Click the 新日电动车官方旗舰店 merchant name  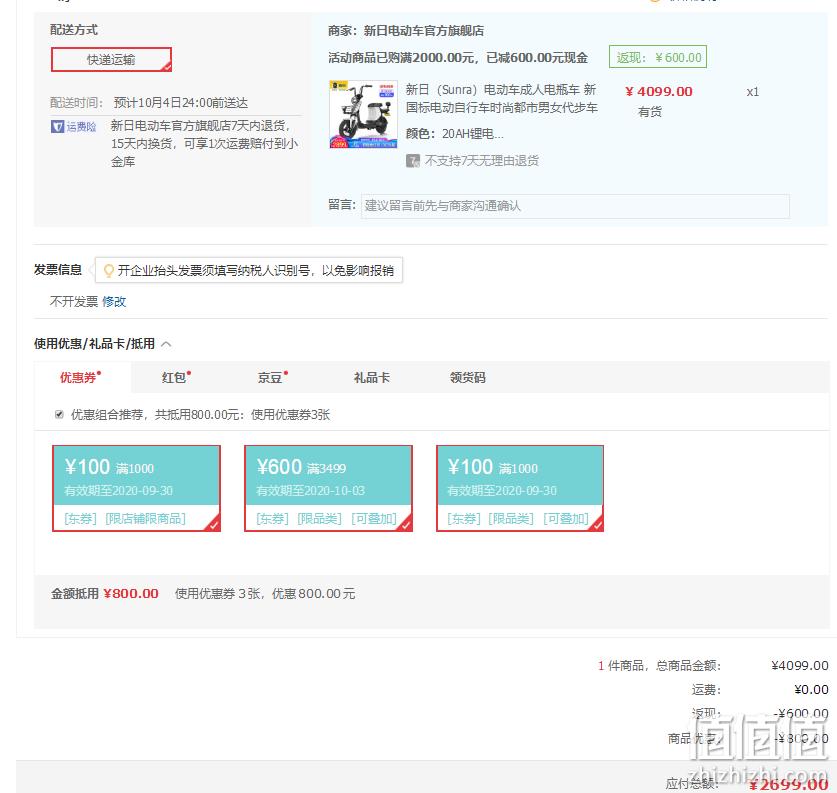[424, 30]
